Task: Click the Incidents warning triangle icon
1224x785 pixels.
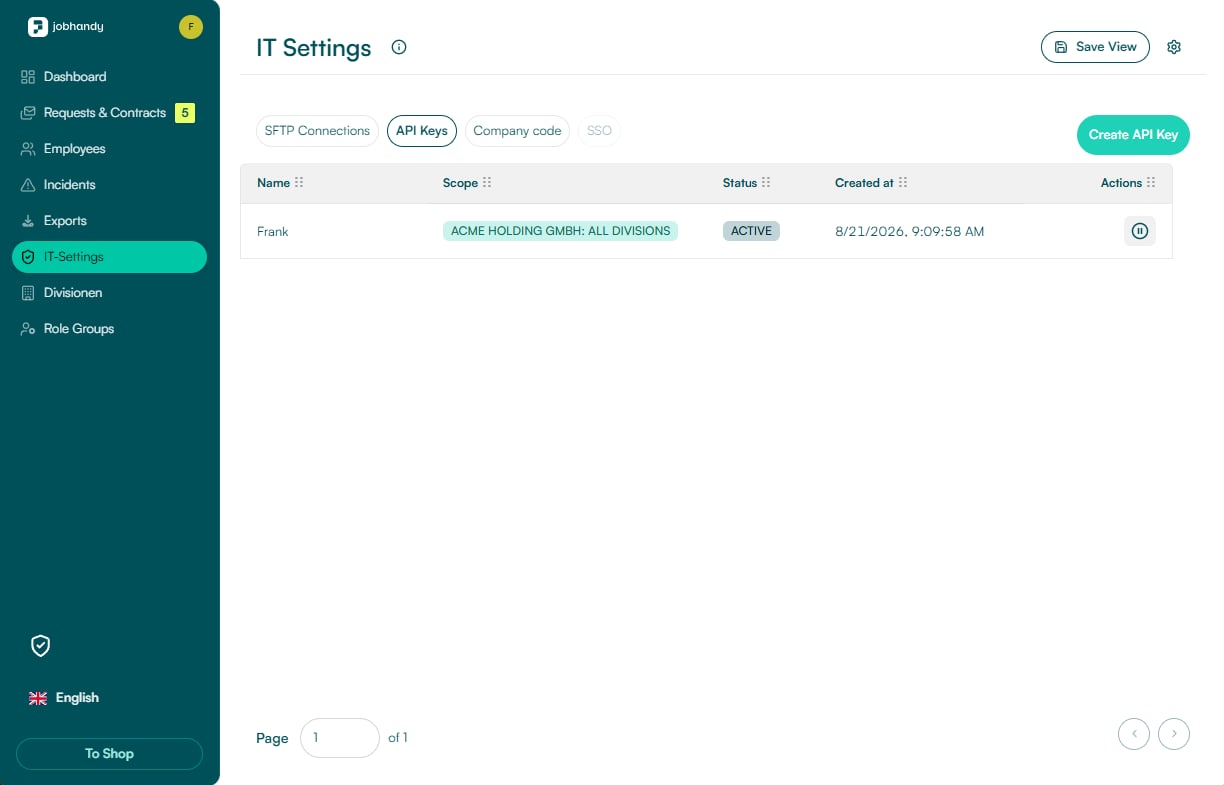Action: (28, 185)
